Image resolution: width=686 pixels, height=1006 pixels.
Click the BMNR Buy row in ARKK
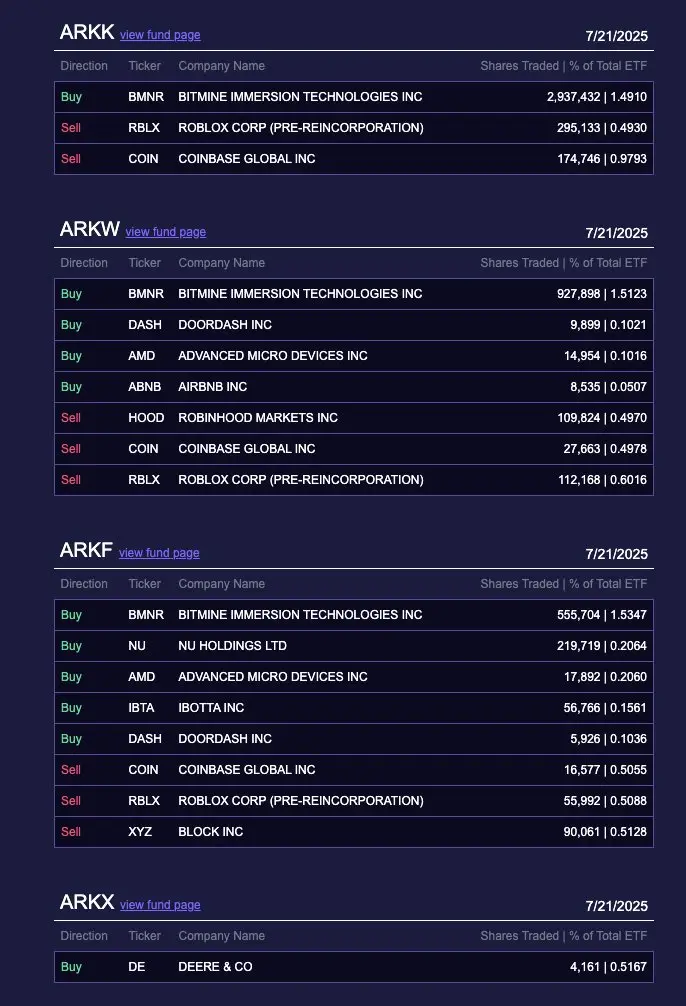click(353, 97)
